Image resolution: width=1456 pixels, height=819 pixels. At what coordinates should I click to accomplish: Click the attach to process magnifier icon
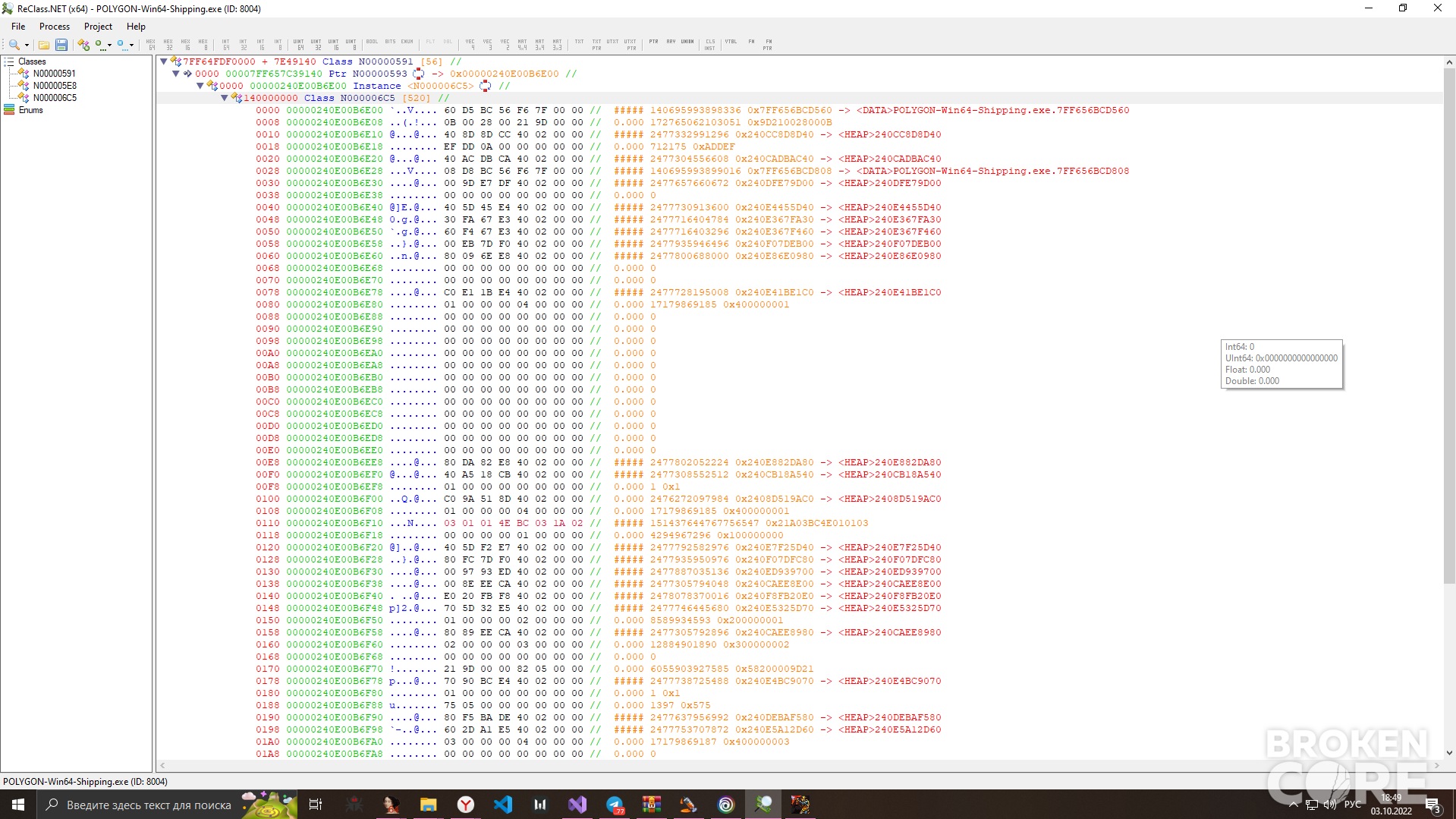(x=14, y=45)
